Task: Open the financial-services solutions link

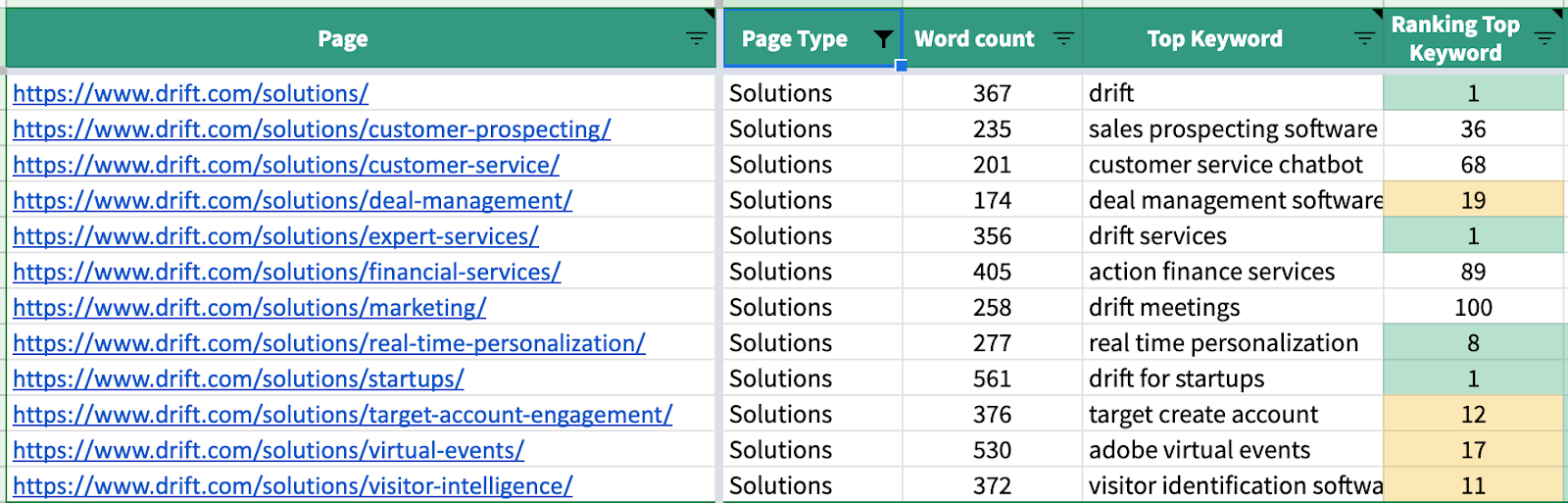Action: pos(286,272)
